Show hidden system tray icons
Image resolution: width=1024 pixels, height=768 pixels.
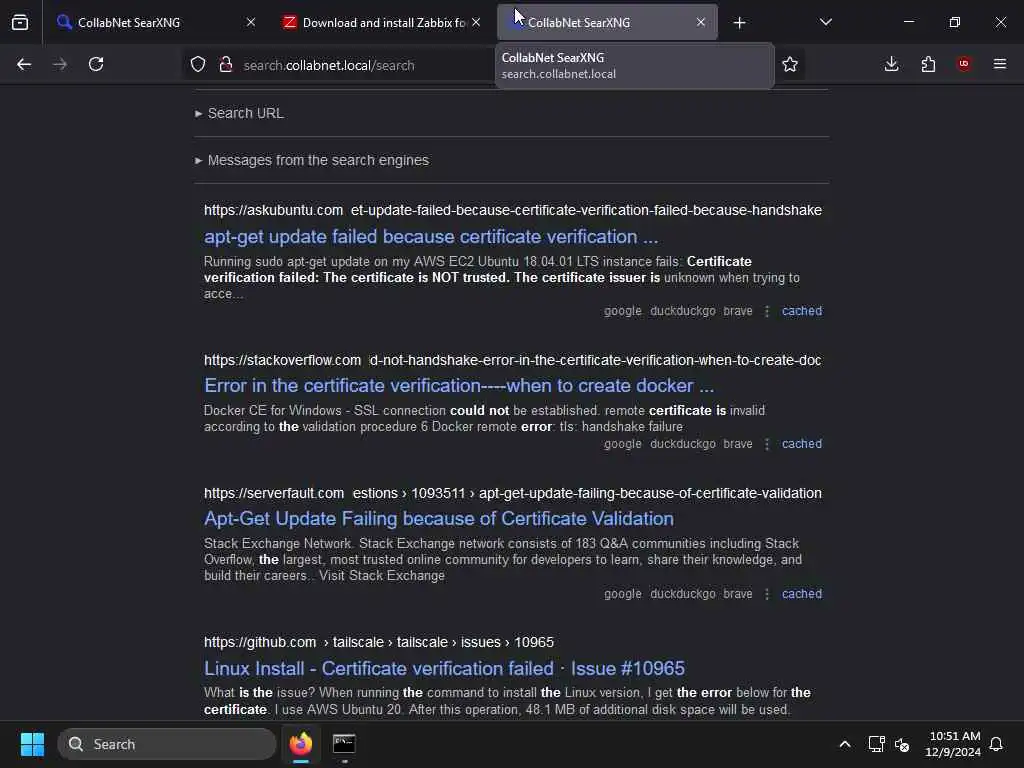tap(844, 744)
